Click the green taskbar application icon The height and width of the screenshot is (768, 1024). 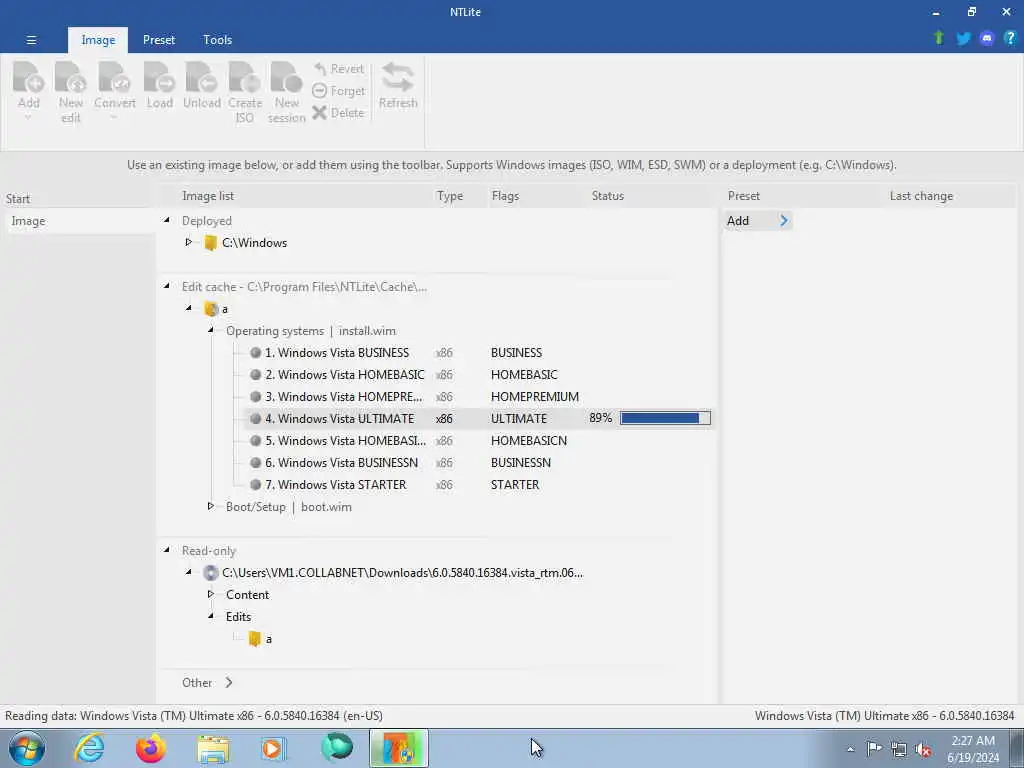pyautogui.click(x=337, y=748)
